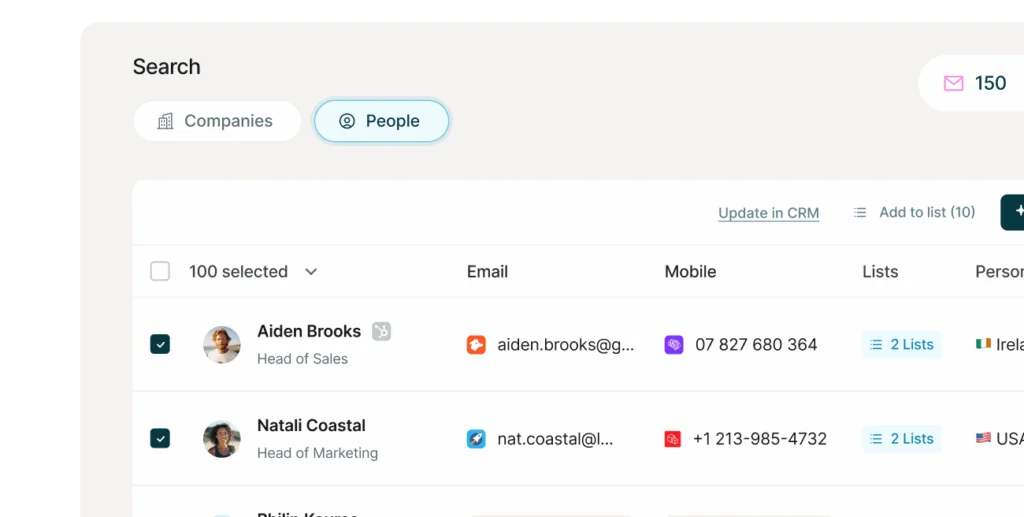Click the Update in CRM link
This screenshot has width=1024, height=517.
pos(768,213)
